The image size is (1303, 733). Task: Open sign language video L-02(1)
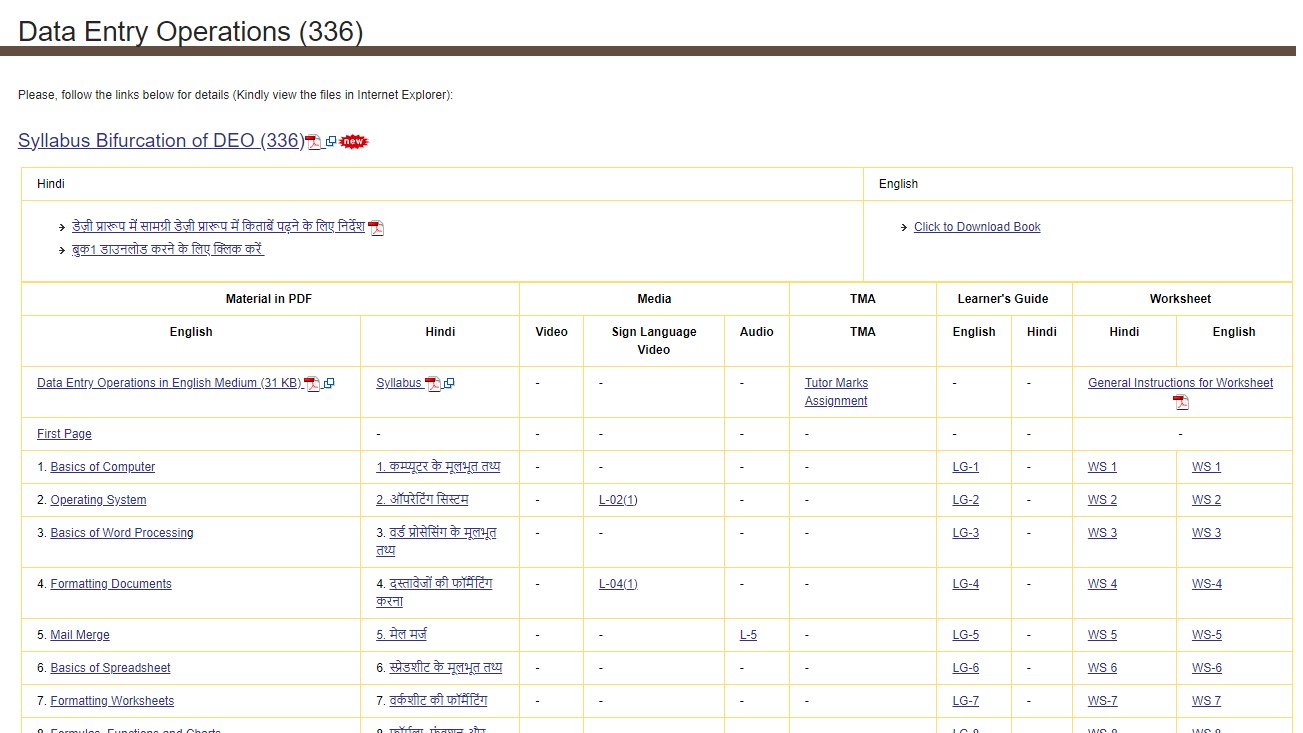click(618, 500)
